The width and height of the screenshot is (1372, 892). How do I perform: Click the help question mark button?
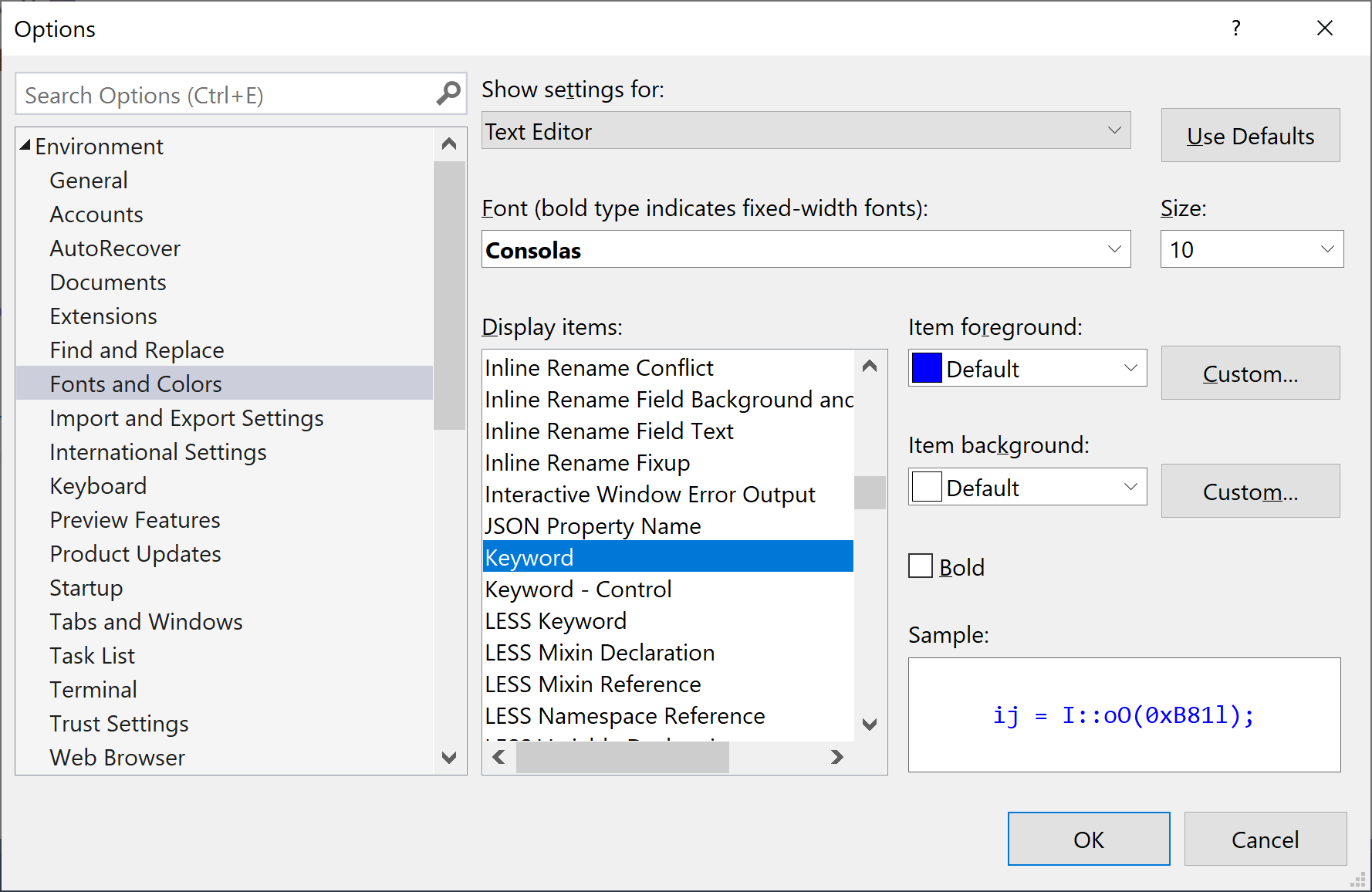click(x=1236, y=29)
